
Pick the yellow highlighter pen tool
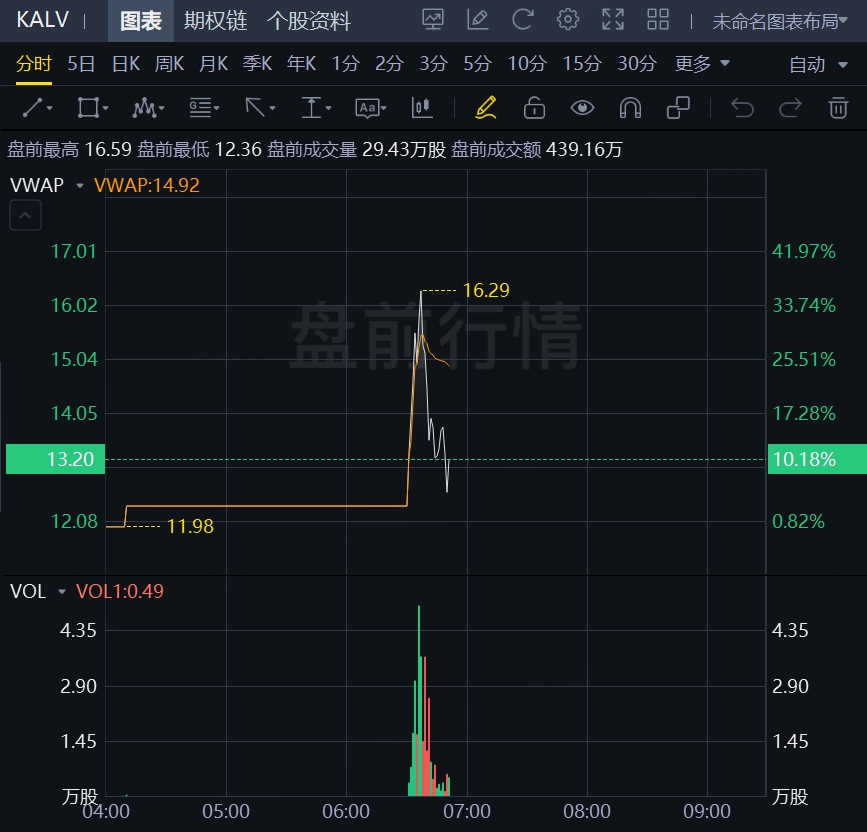[x=486, y=108]
